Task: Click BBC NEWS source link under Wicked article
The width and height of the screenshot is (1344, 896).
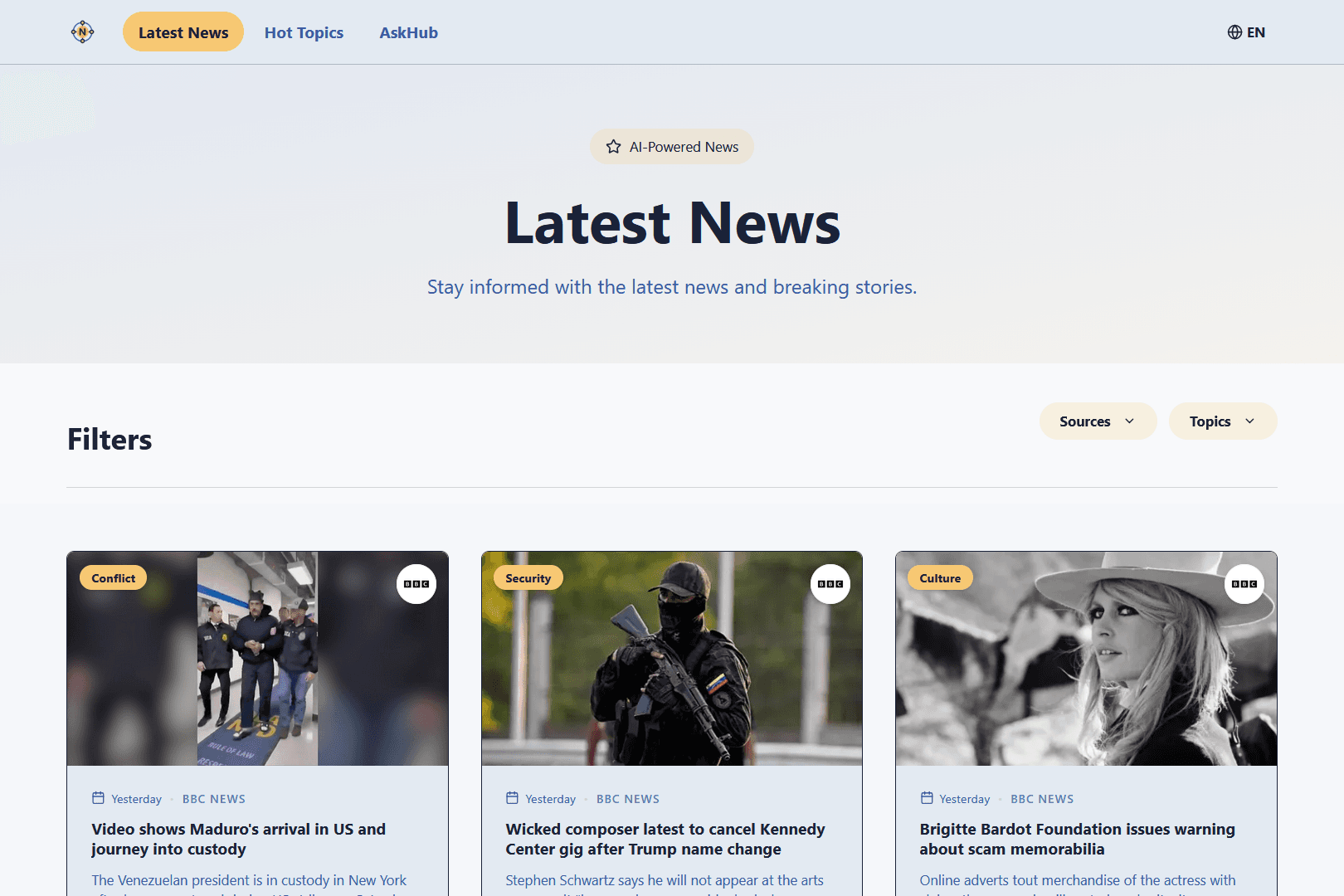Action: tap(627, 798)
